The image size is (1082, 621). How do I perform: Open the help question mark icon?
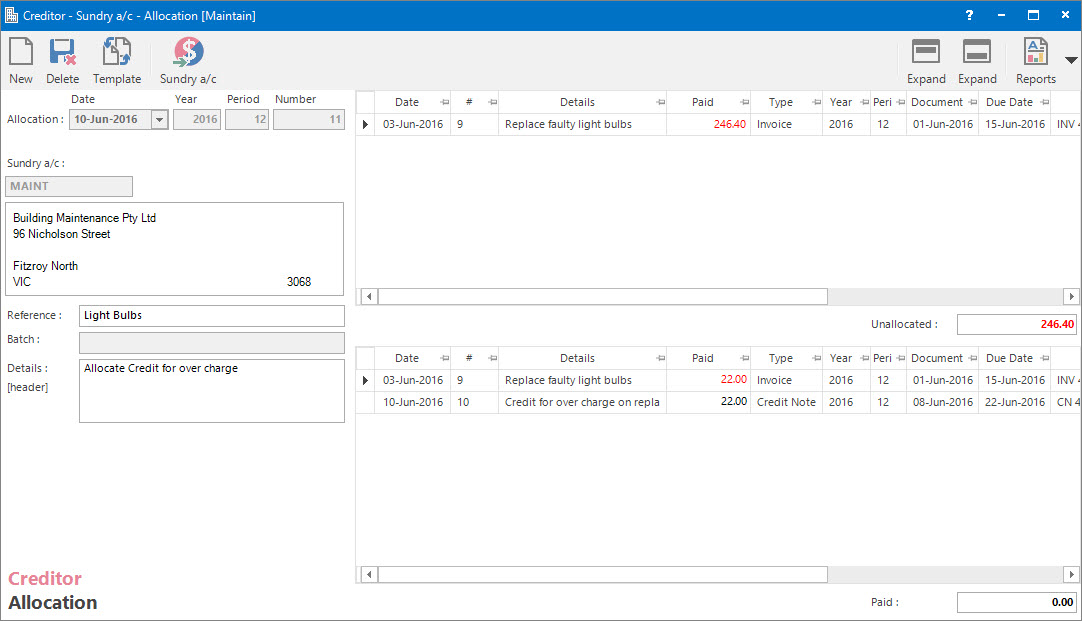click(969, 15)
